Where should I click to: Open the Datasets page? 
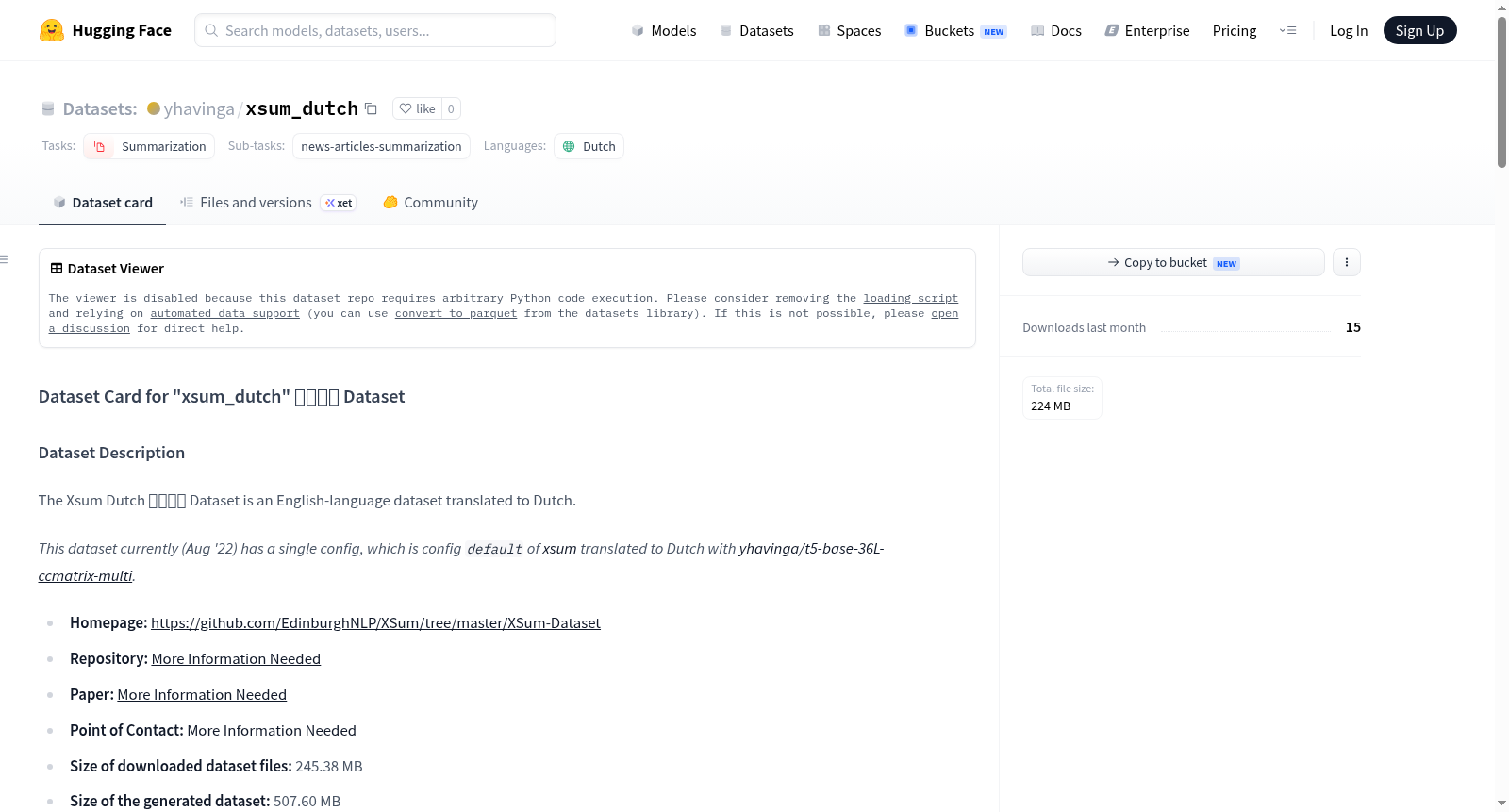[x=757, y=30]
